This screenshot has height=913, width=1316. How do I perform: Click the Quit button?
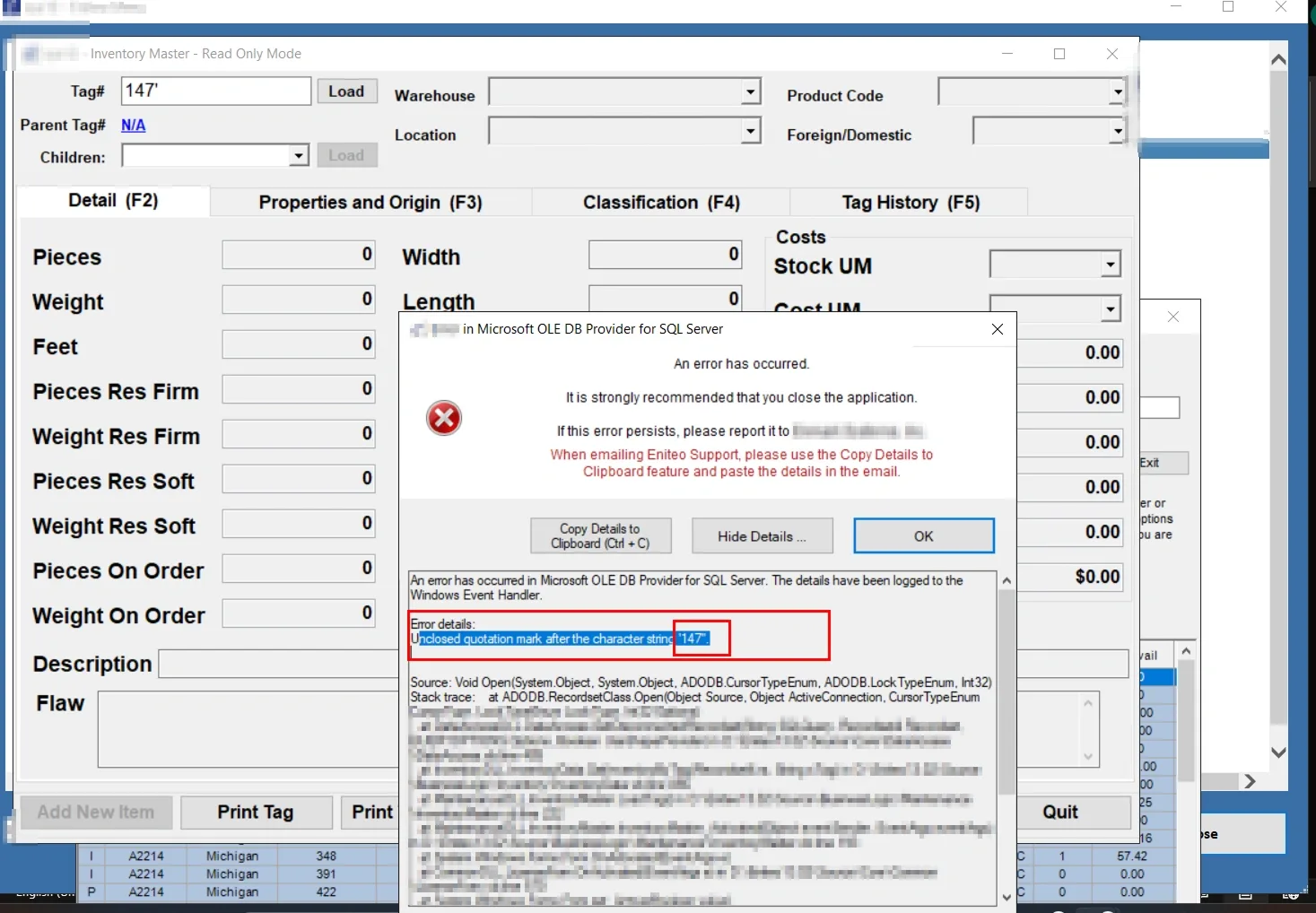tap(1060, 813)
